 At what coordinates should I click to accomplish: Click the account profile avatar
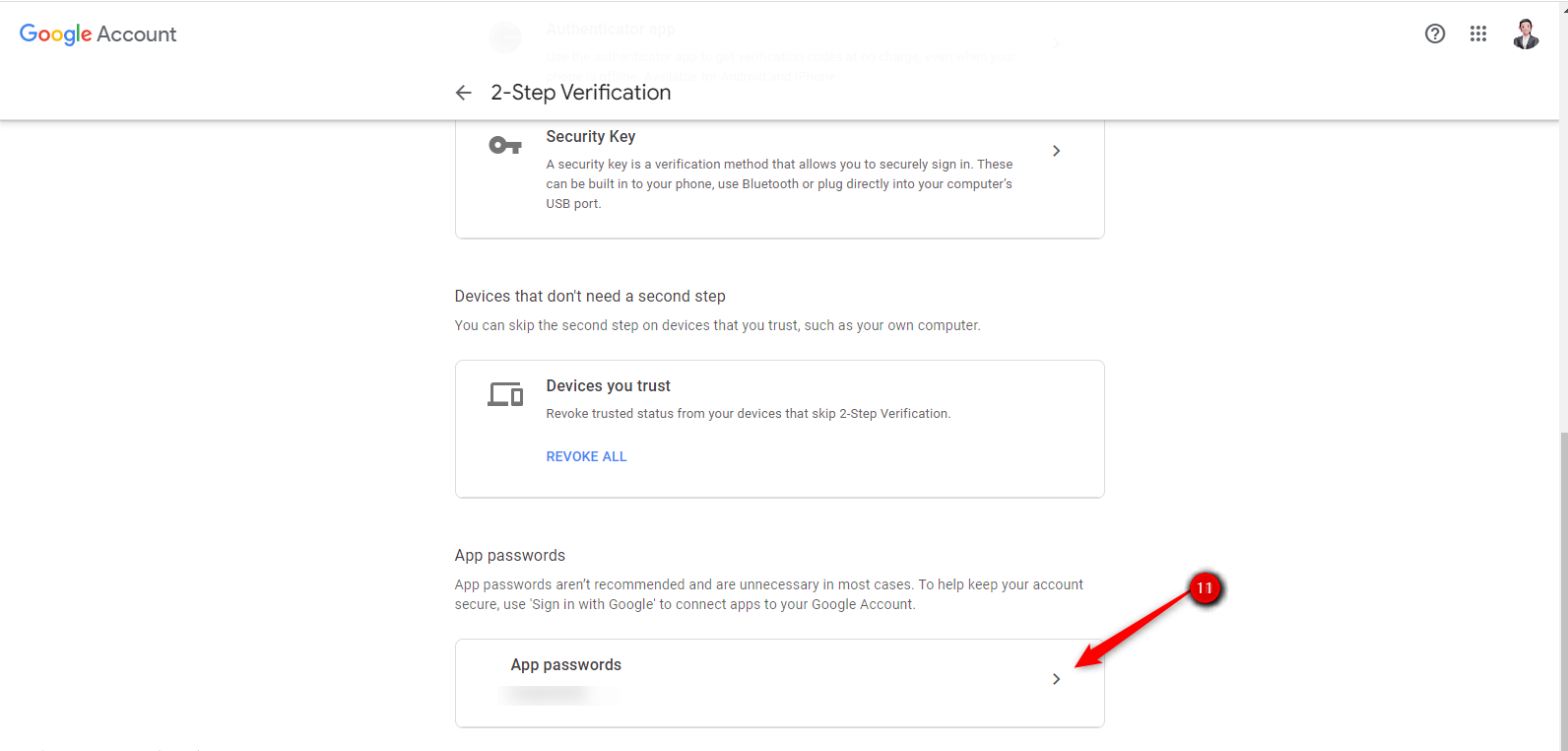(1526, 34)
